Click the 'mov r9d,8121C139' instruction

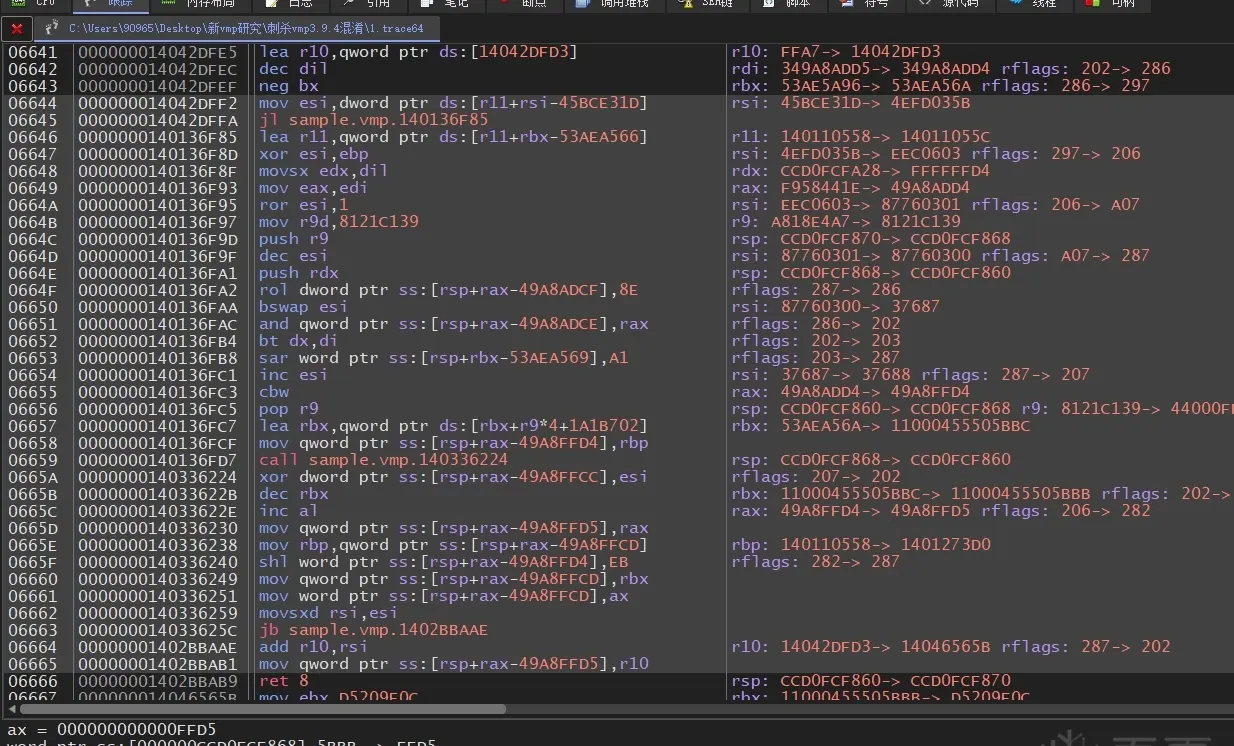point(338,222)
